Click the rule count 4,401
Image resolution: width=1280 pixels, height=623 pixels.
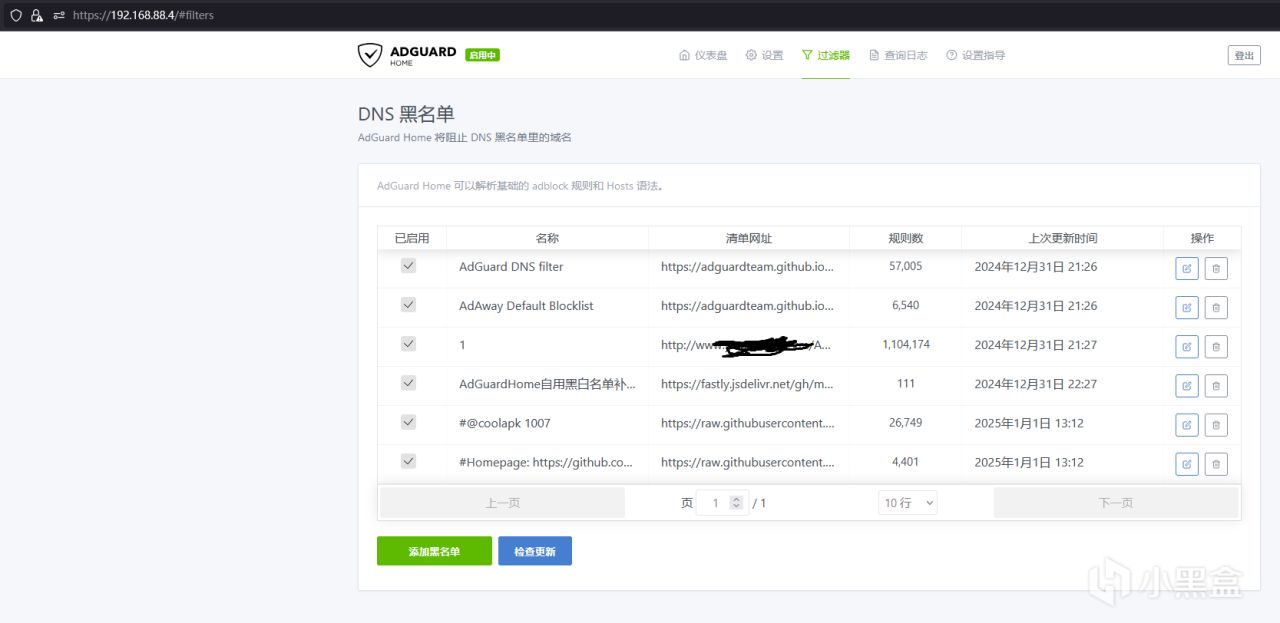(906, 461)
